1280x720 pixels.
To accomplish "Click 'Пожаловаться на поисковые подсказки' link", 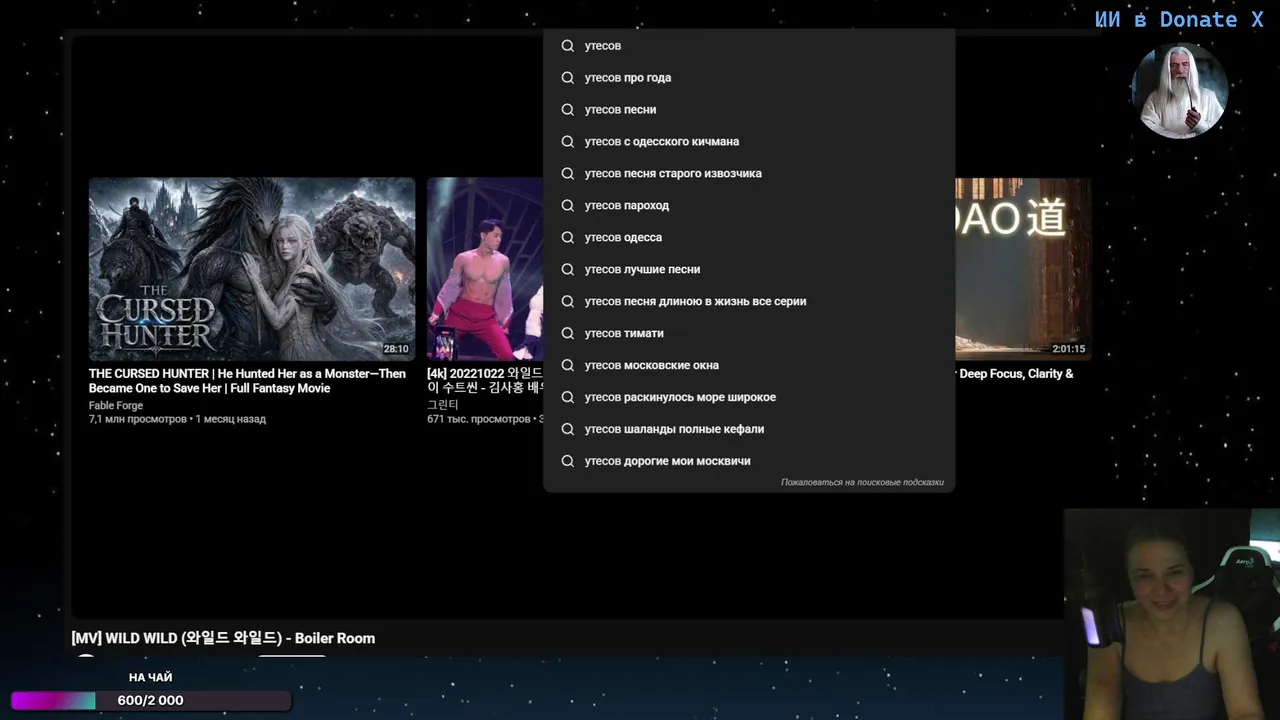I will click(862, 482).
